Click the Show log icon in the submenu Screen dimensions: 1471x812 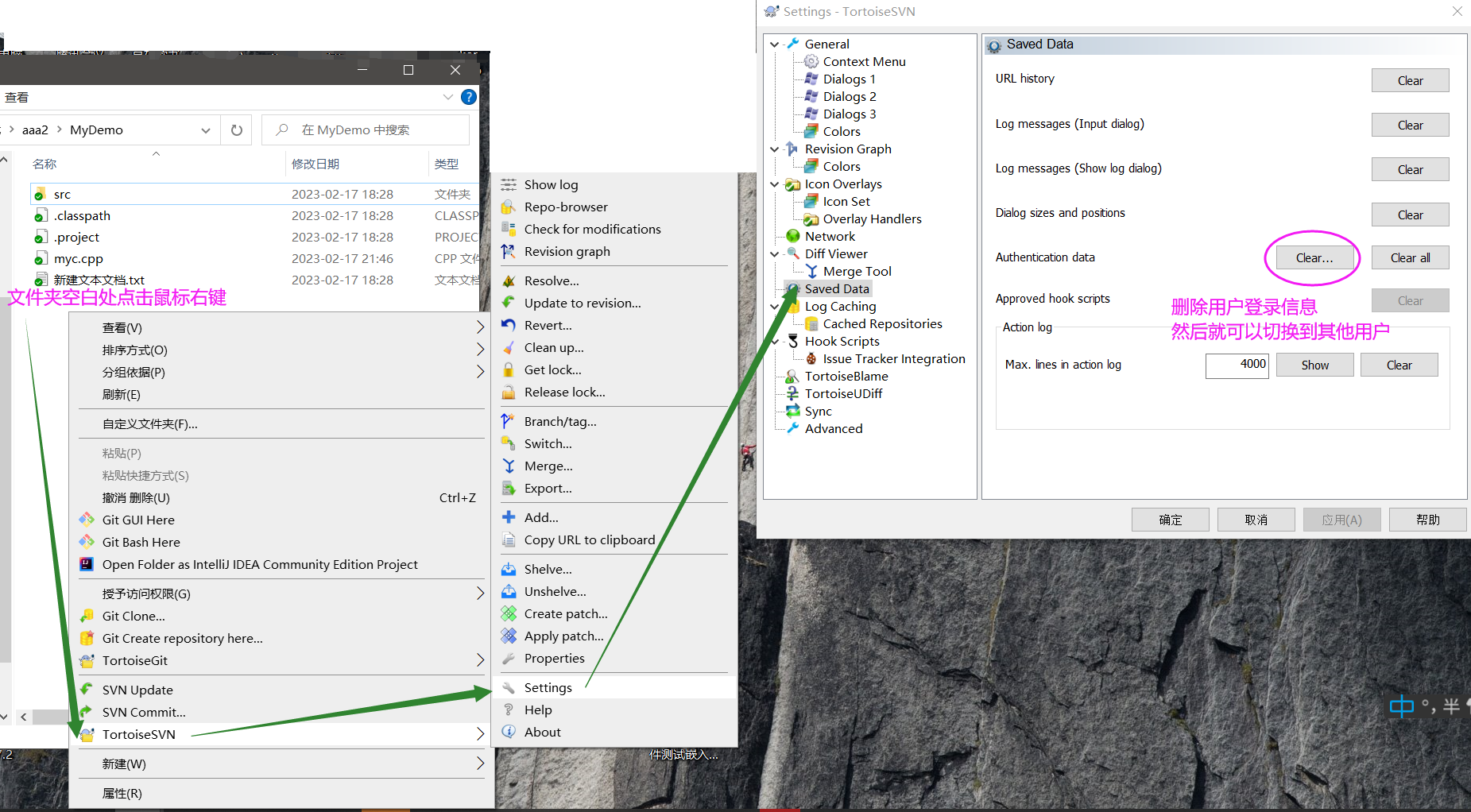click(509, 184)
